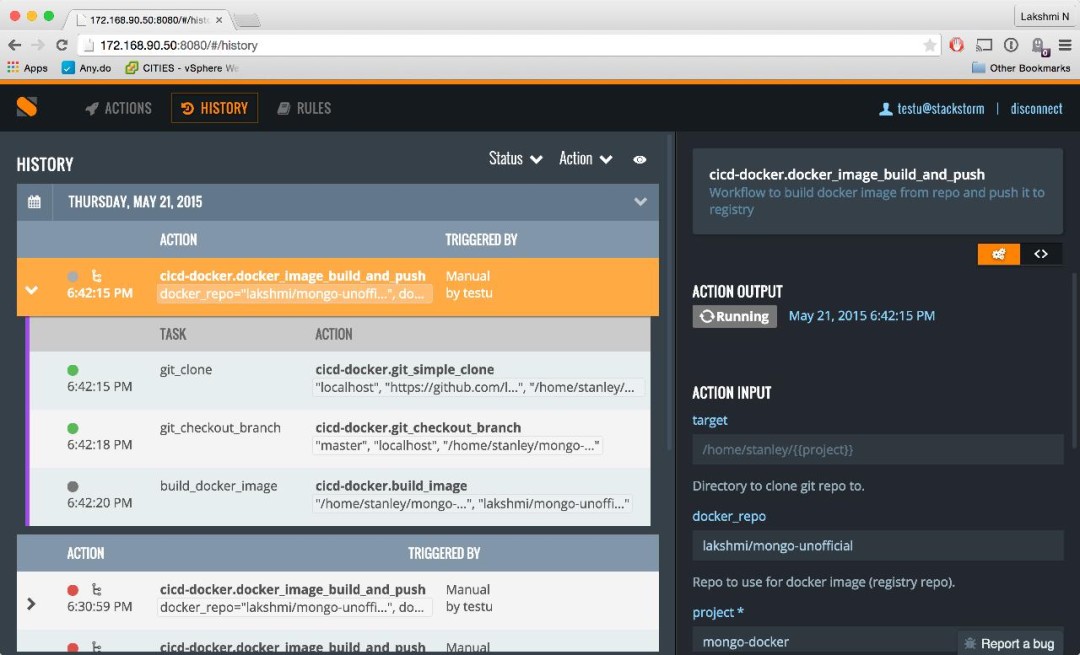Click the 6:42:20 PM timestamp

pos(100,503)
